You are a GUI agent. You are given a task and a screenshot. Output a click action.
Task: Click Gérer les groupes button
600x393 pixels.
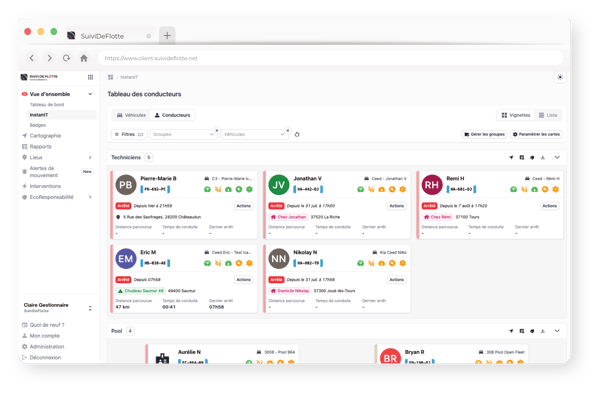(x=484, y=134)
